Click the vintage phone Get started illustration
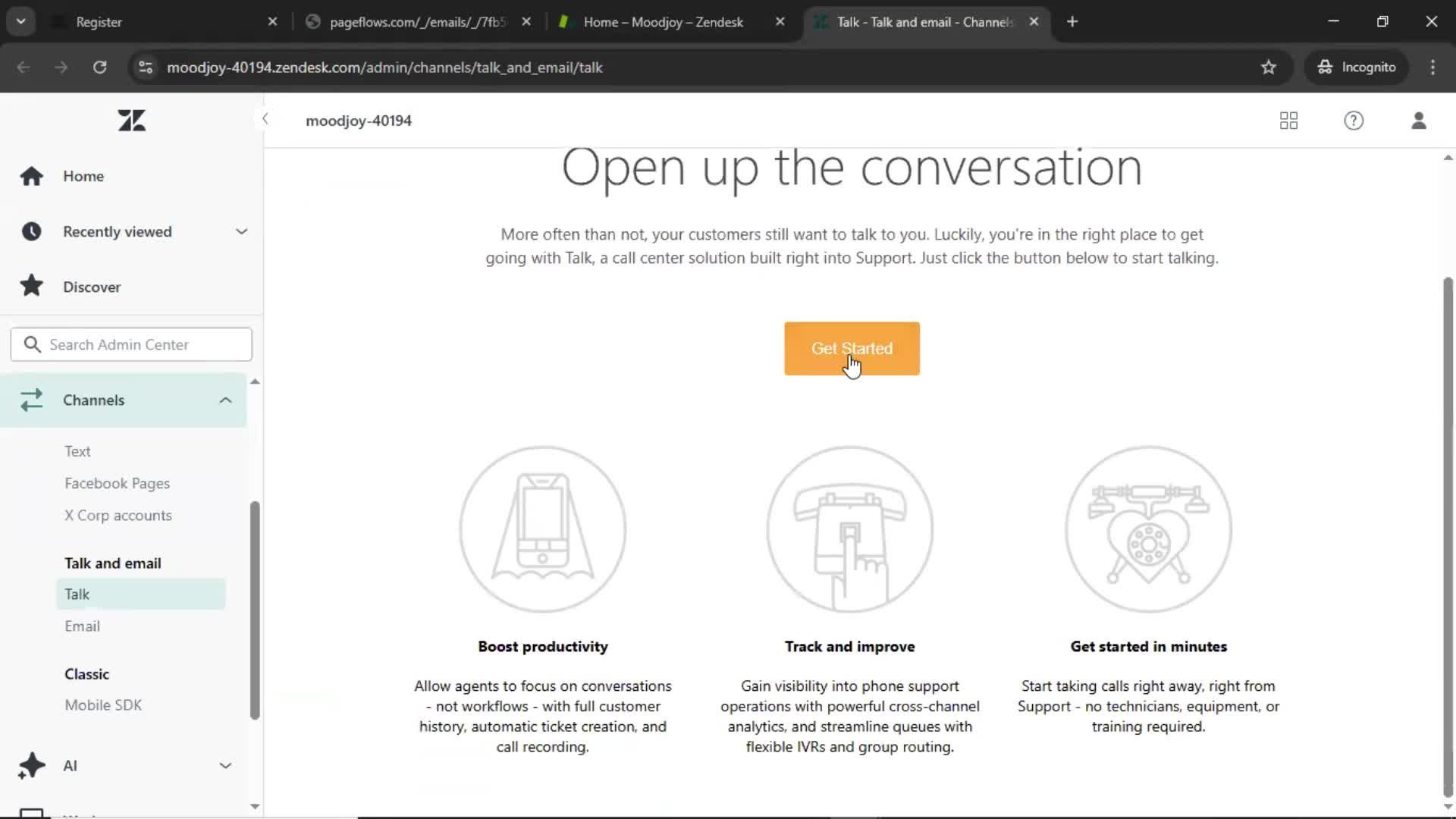Screen dimensions: 1456x819 tap(1148, 529)
